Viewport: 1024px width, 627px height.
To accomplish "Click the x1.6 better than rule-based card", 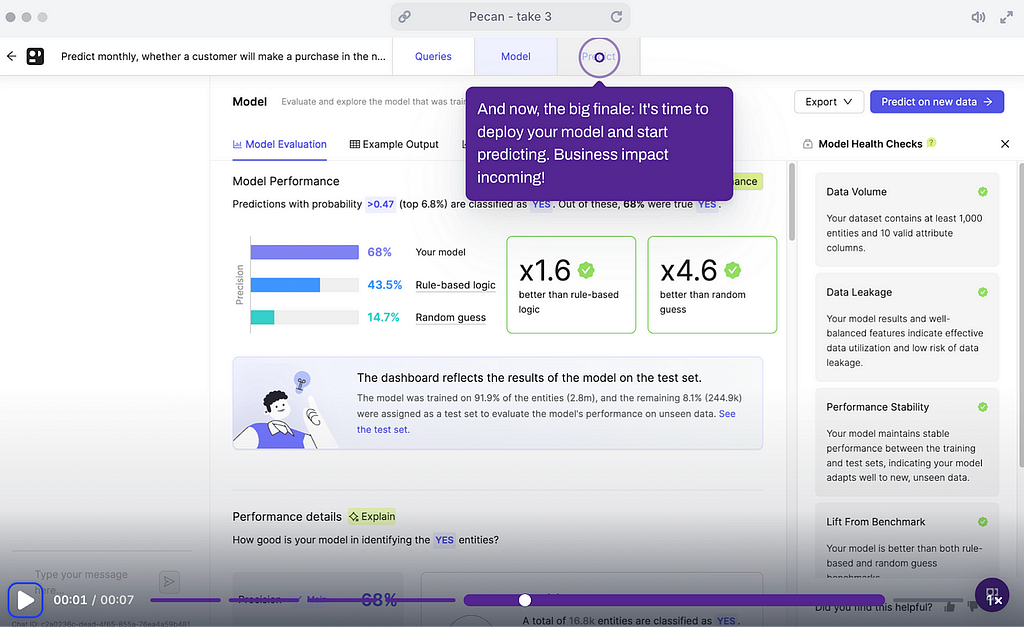I will click(571, 285).
